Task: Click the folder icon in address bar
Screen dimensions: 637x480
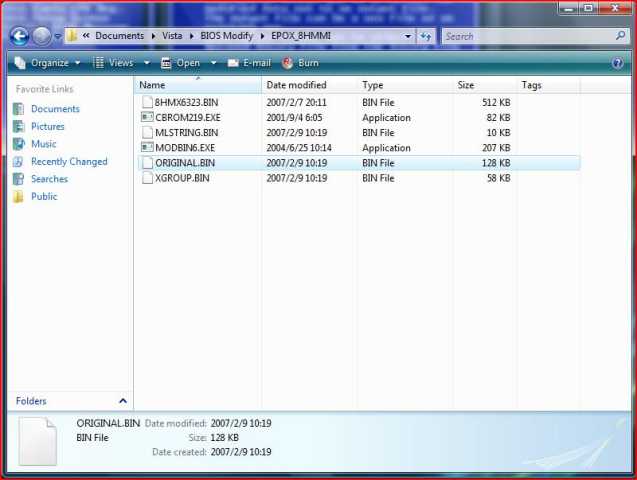Action: 72,36
